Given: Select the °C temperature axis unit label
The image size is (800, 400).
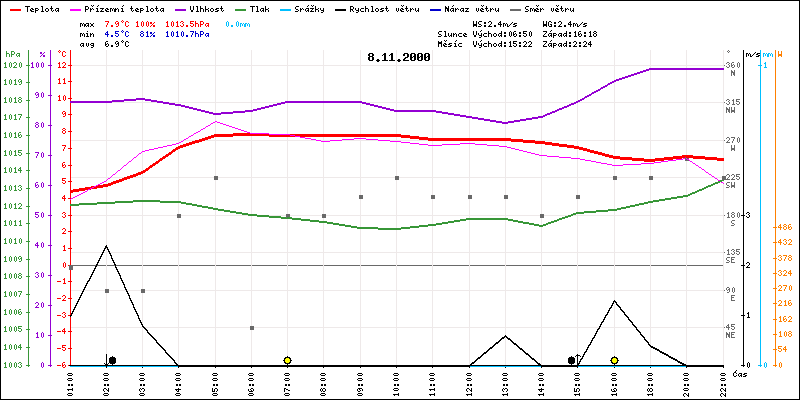Looking at the screenshot, I should pyautogui.click(x=62, y=54).
